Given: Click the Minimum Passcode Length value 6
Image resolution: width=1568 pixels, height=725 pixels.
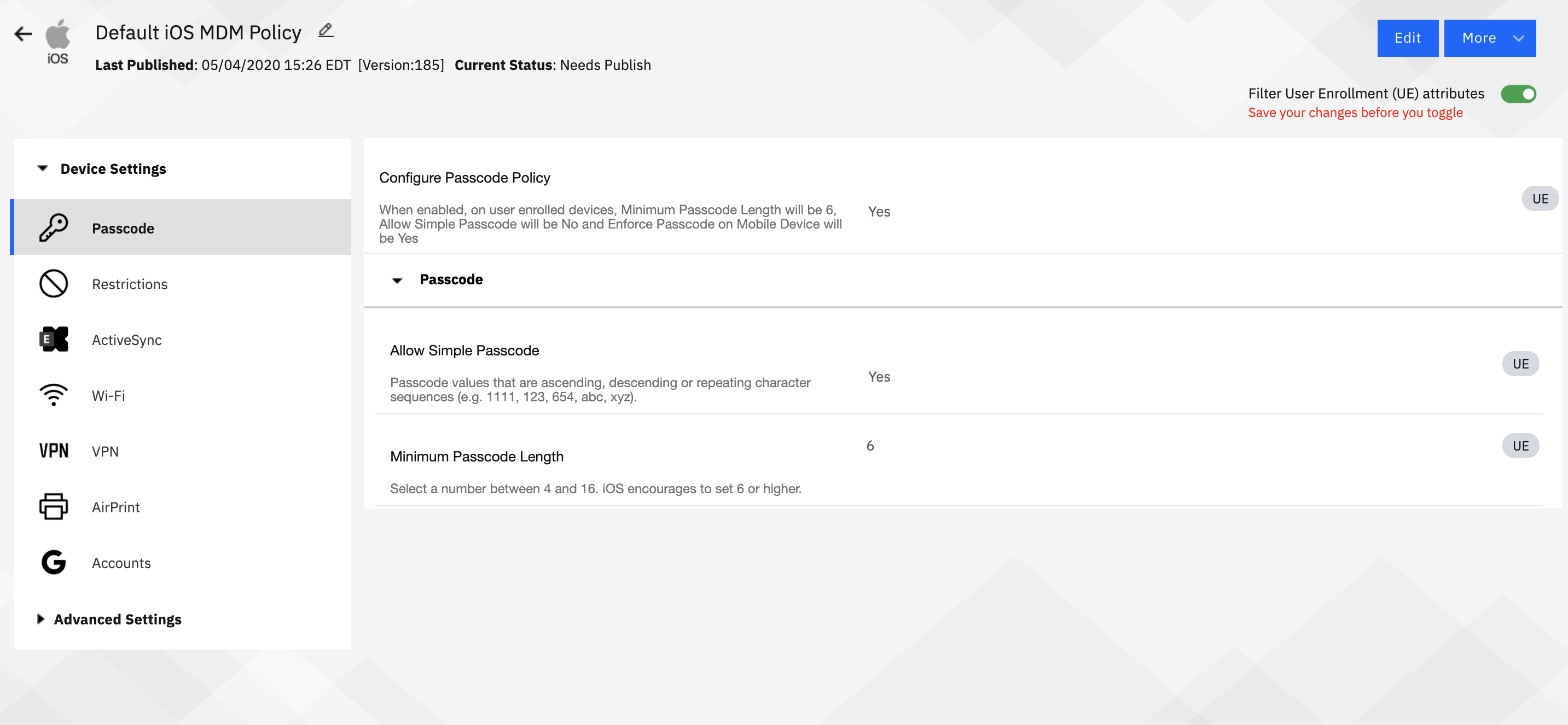Looking at the screenshot, I should point(870,446).
